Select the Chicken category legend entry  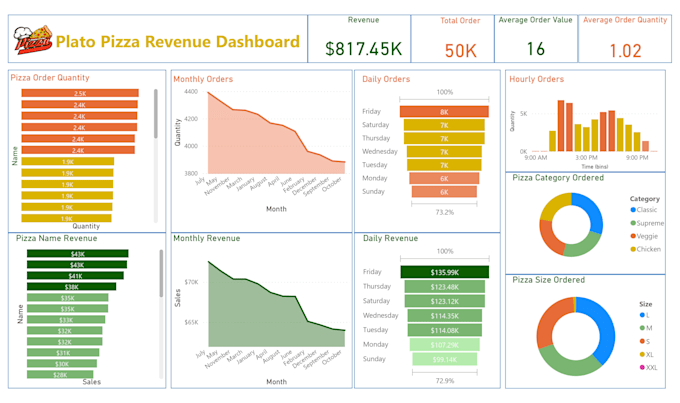point(645,249)
